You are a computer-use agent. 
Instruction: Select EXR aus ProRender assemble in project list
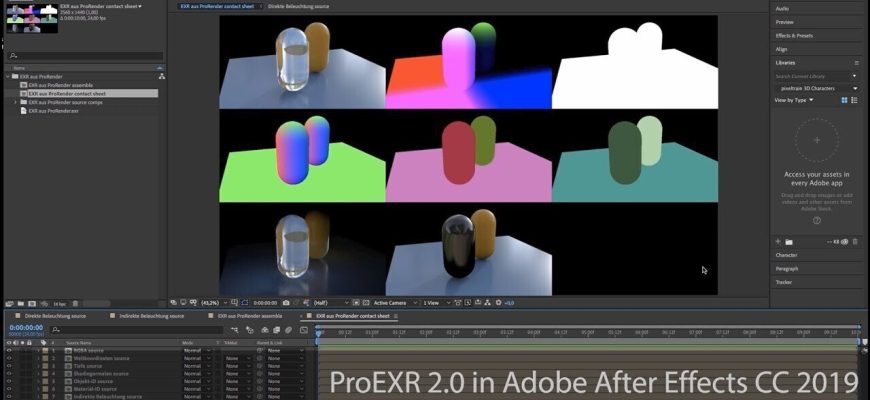[x=60, y=85]
